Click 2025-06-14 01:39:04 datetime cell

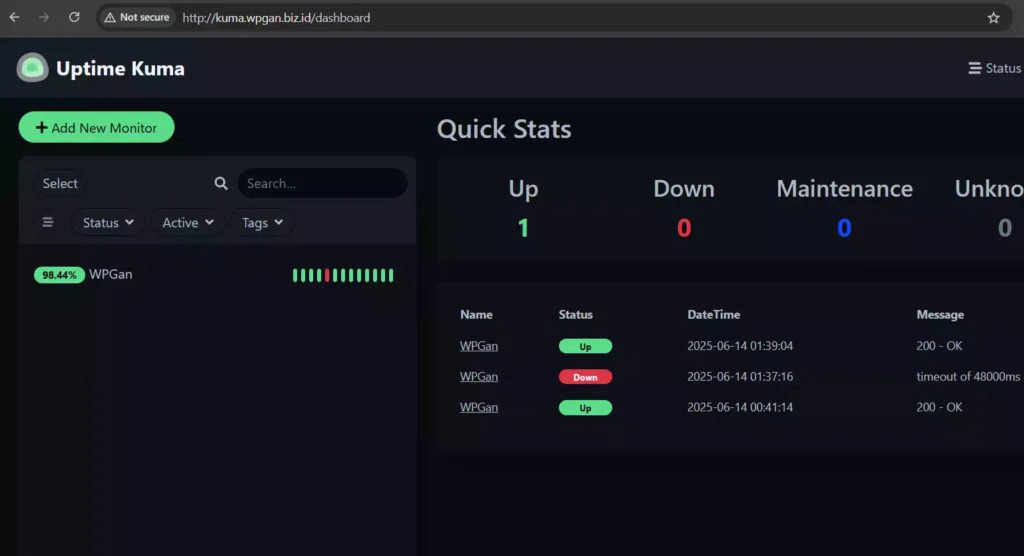(x=740, y=346)
